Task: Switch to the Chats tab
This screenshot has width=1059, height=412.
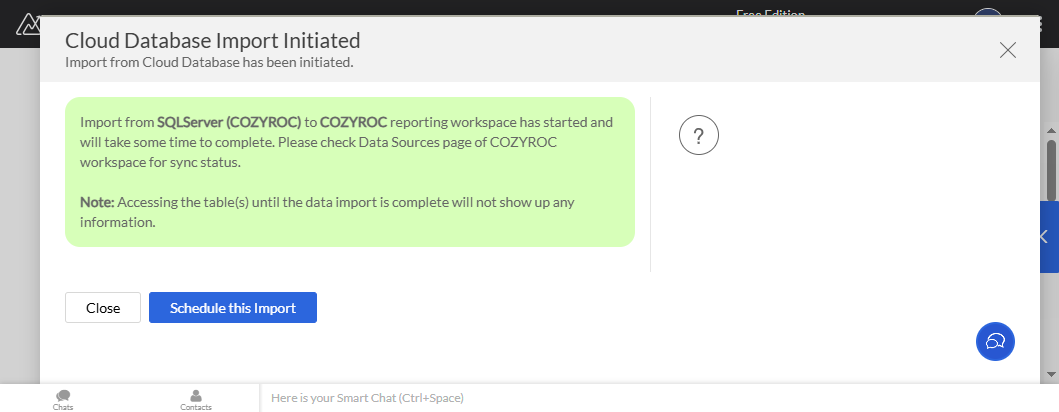Action: pyautogui.click(x=63, y=400)
